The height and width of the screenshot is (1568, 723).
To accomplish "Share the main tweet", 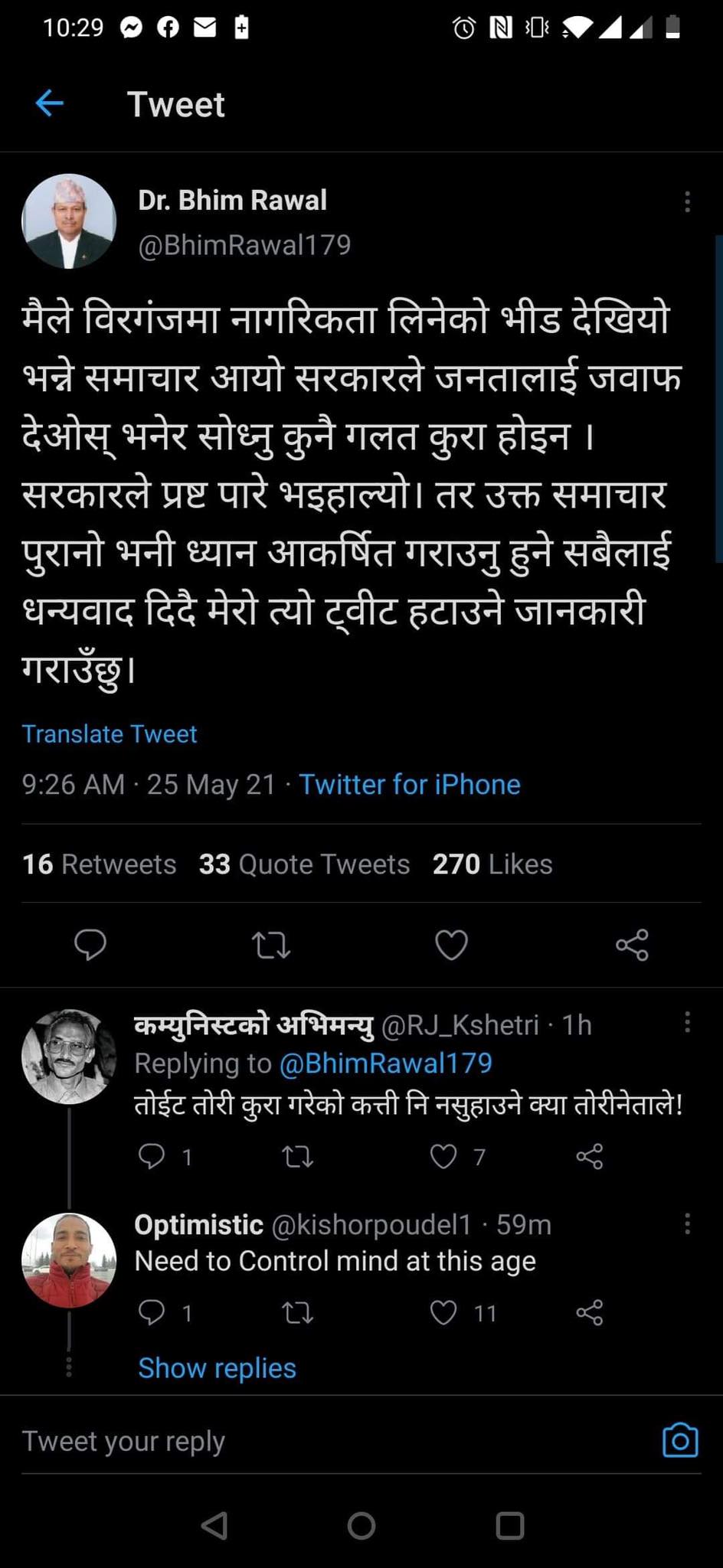I will tap(632, 946).
